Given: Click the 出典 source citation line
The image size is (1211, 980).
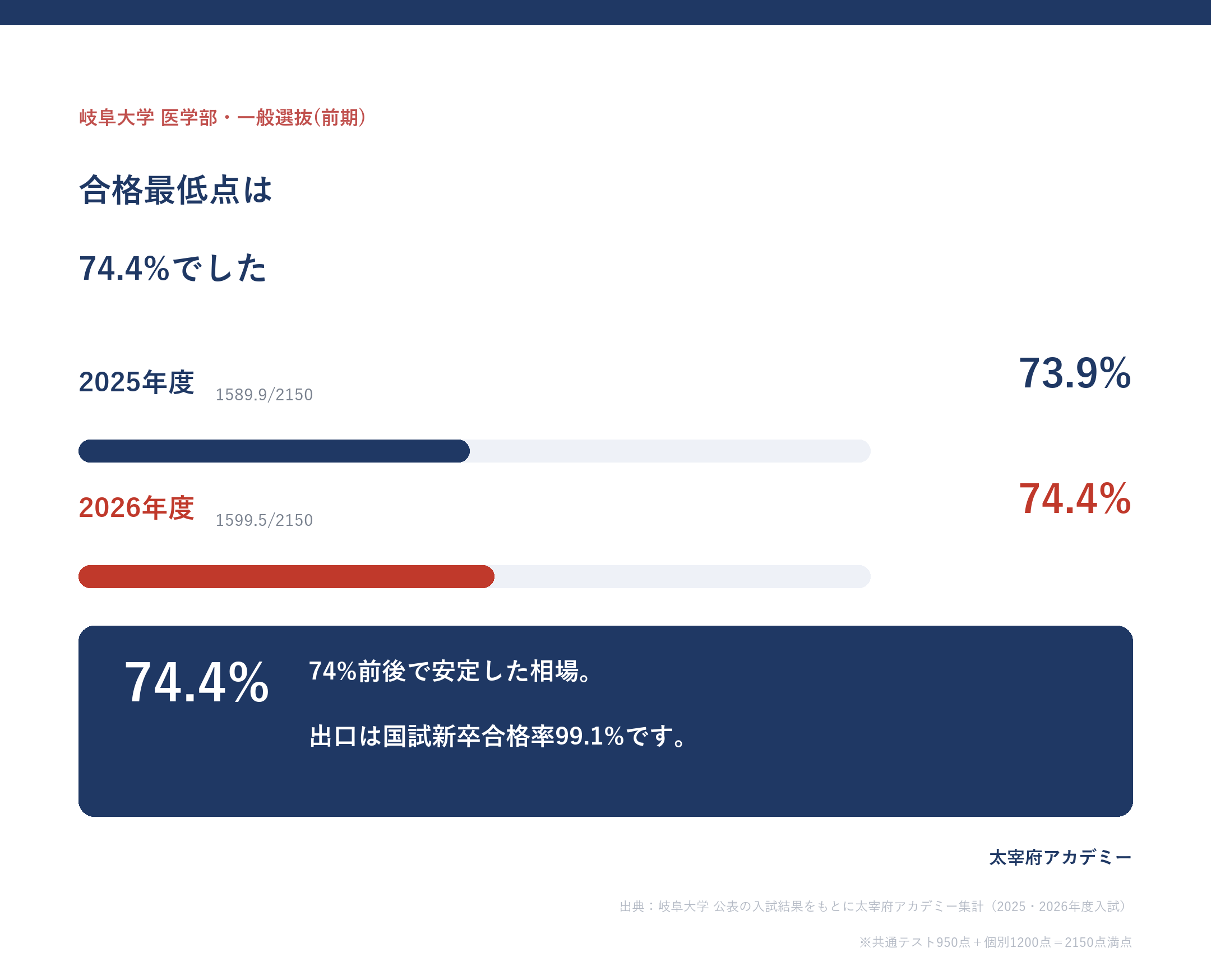Looking at the screenshot, I should tap(876, 907).
